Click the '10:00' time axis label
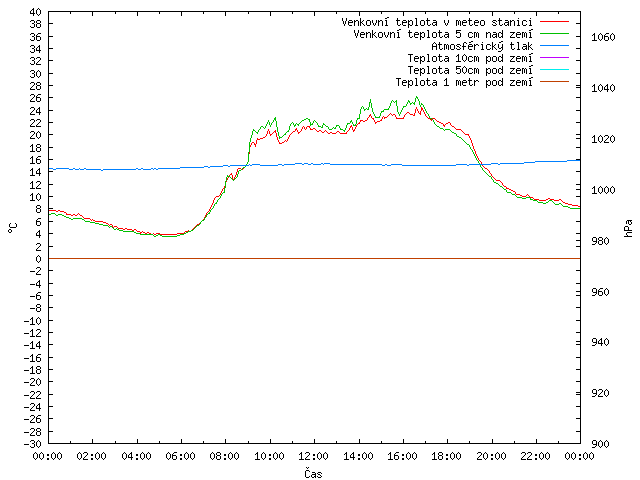The image size is (640, 480). 269,456
